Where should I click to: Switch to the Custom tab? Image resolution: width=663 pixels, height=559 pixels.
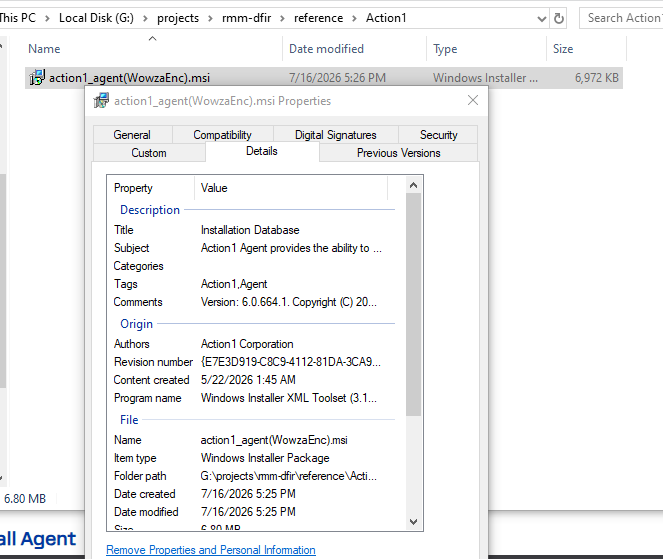[149, 153]
